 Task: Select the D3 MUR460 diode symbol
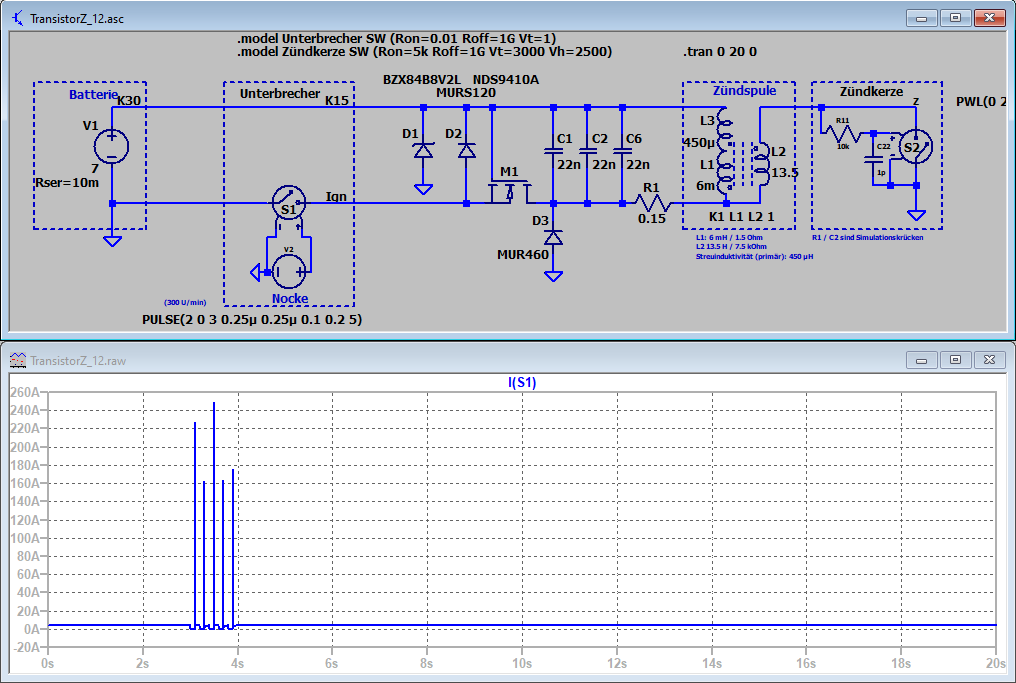552,237
